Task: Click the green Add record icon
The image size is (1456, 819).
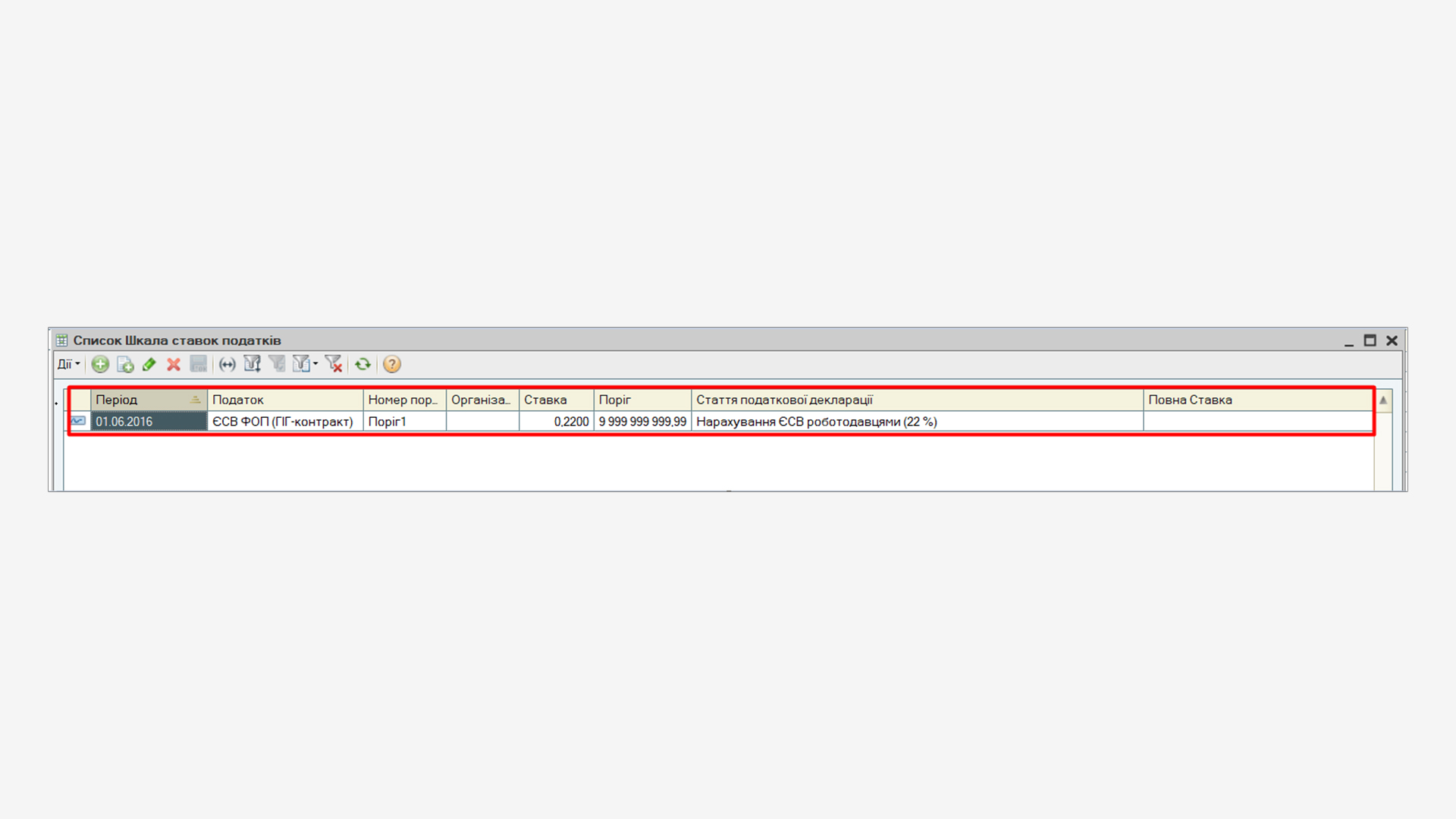Action: pos(100,365)
